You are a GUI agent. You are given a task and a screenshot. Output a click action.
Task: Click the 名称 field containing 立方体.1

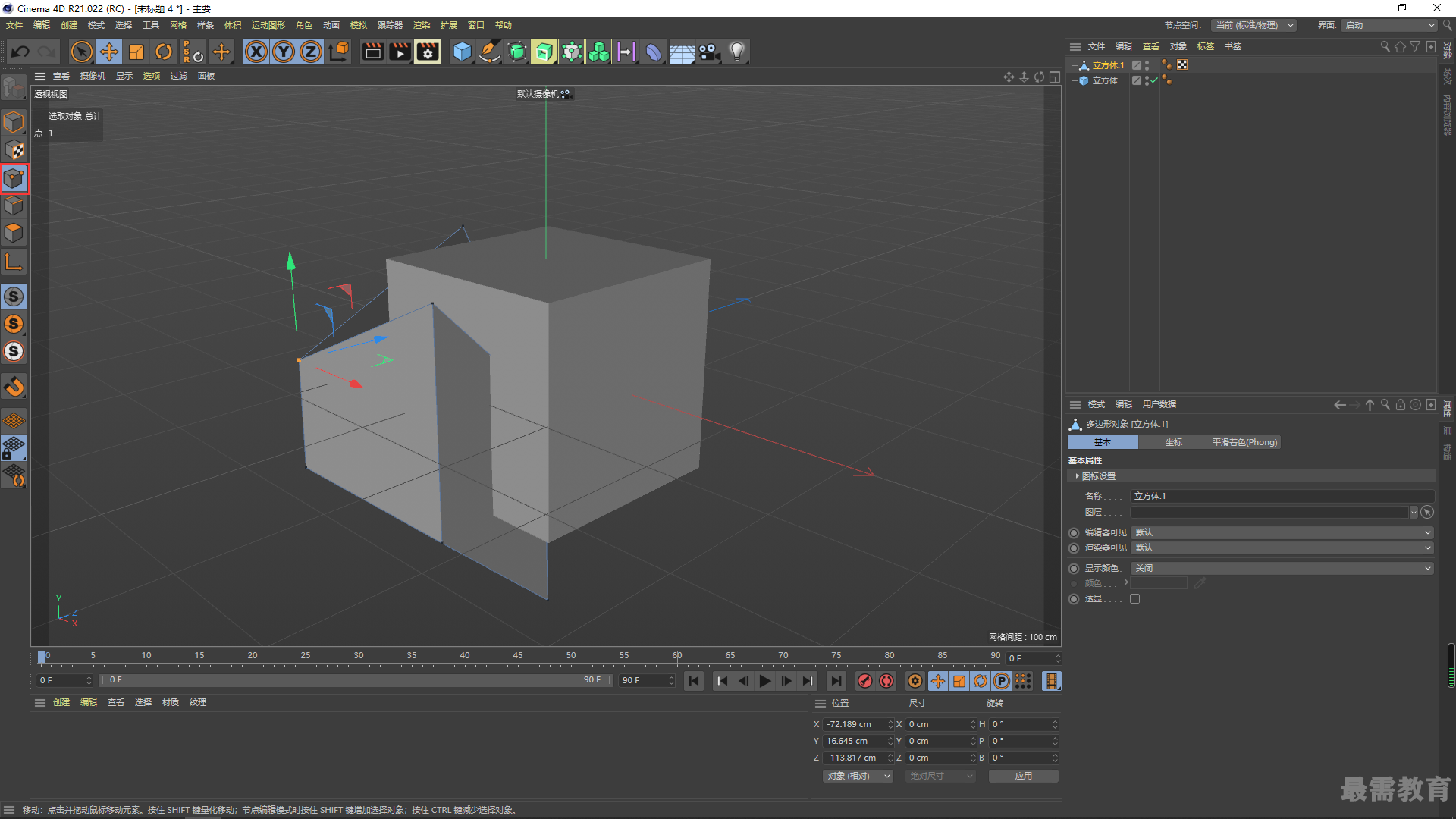click(1282, 496)
